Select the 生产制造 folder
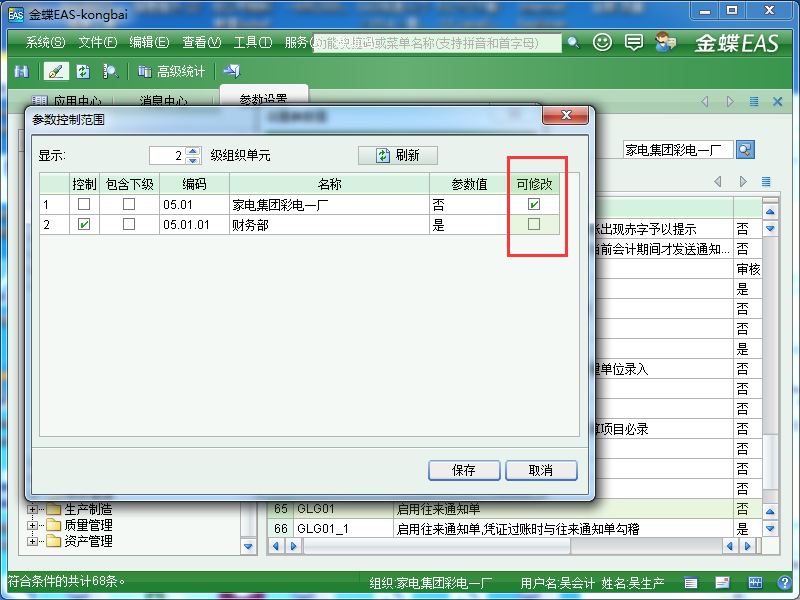Image resolution: width=800 pixels, height=600 pixels. (88, 509)
